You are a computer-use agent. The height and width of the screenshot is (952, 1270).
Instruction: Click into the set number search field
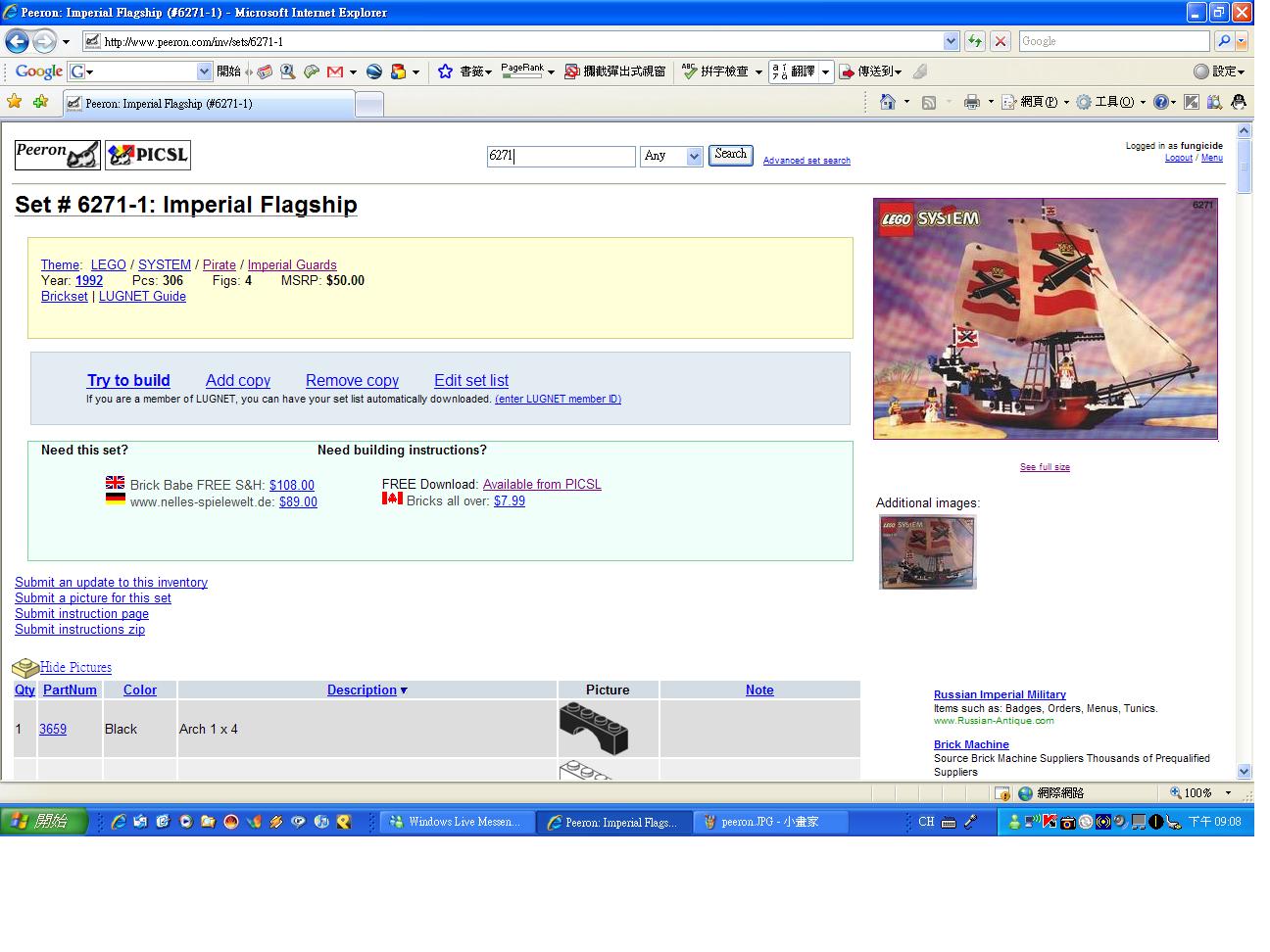coord(562,156)
